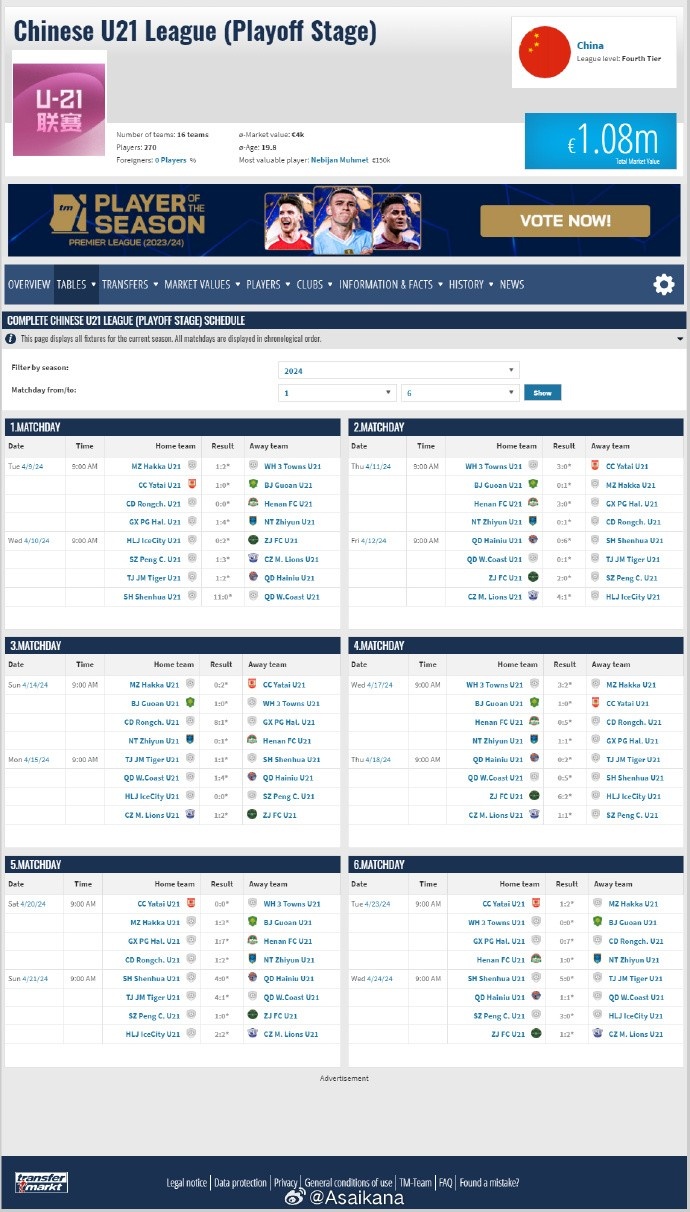Expand the Market Values menu arrow
The width and height of the screenshot is (690, 1212).
pos(237,284)
